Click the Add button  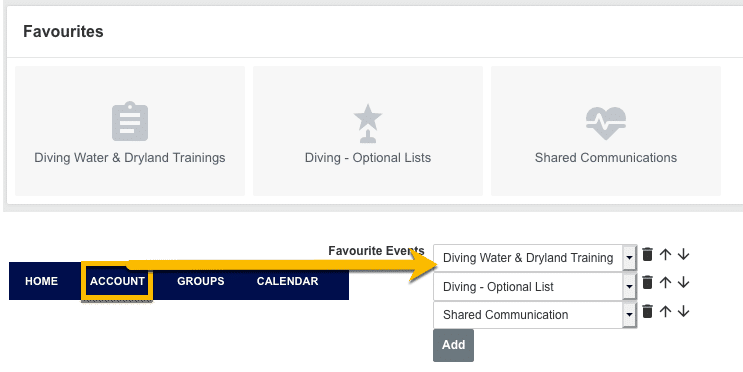pyautogui.click(x=453, y=345)
